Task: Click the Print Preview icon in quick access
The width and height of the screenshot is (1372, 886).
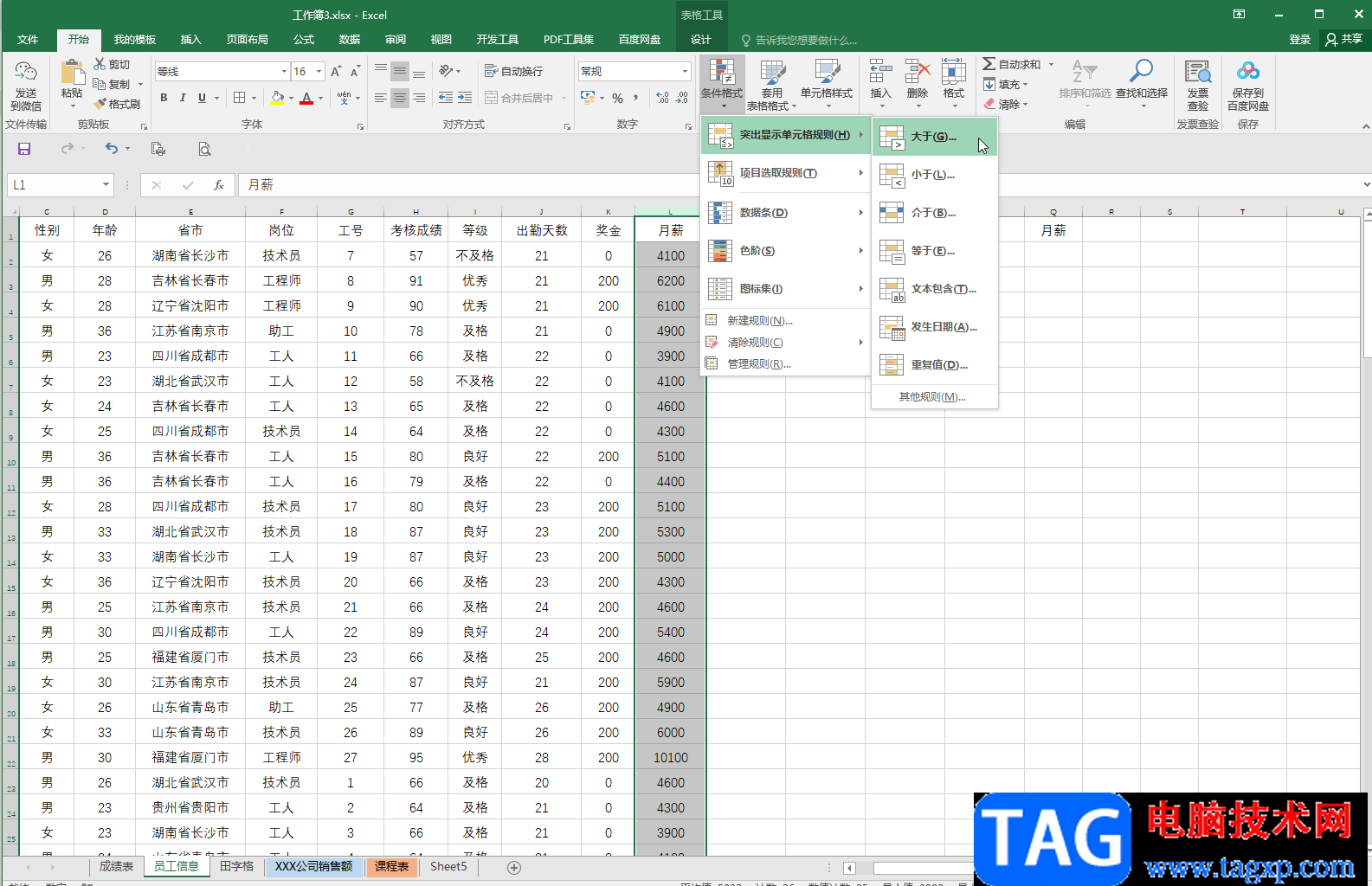Action: 204,149
